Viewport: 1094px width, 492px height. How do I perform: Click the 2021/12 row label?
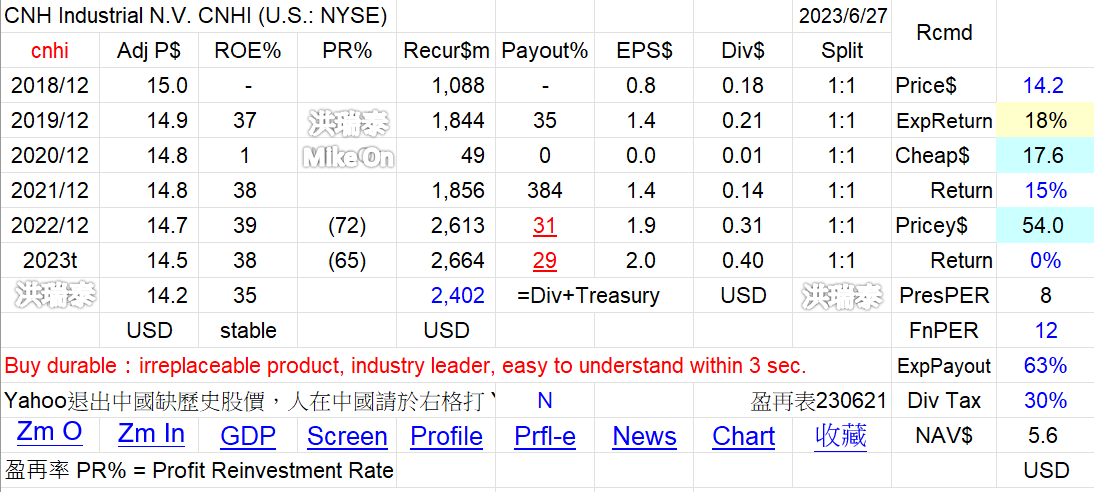[50, 190]
